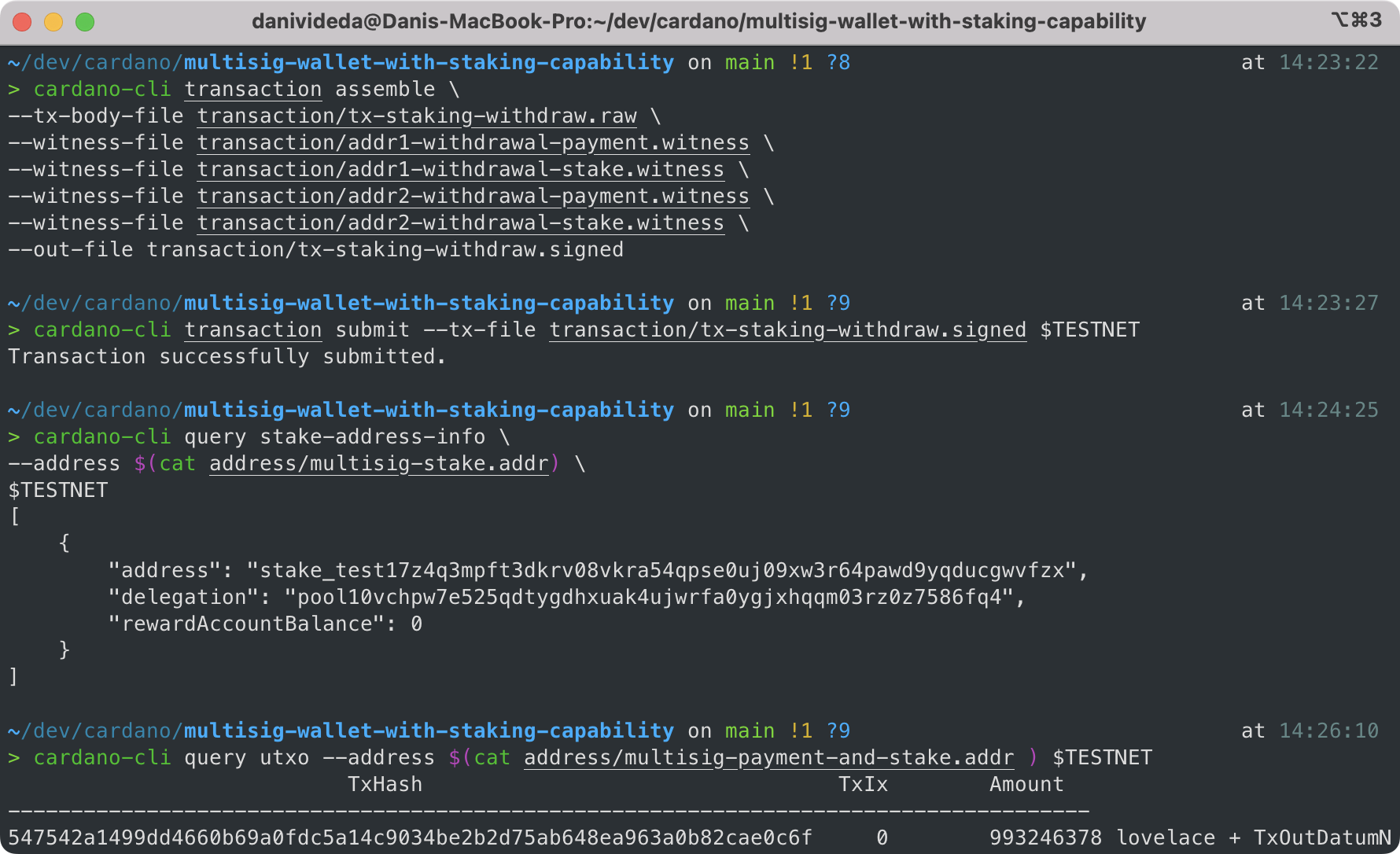Click 'Transaction successfully submitted.' output
Image resolution: width=1400 pixels, height=854 pixels.
pos(227,357)
